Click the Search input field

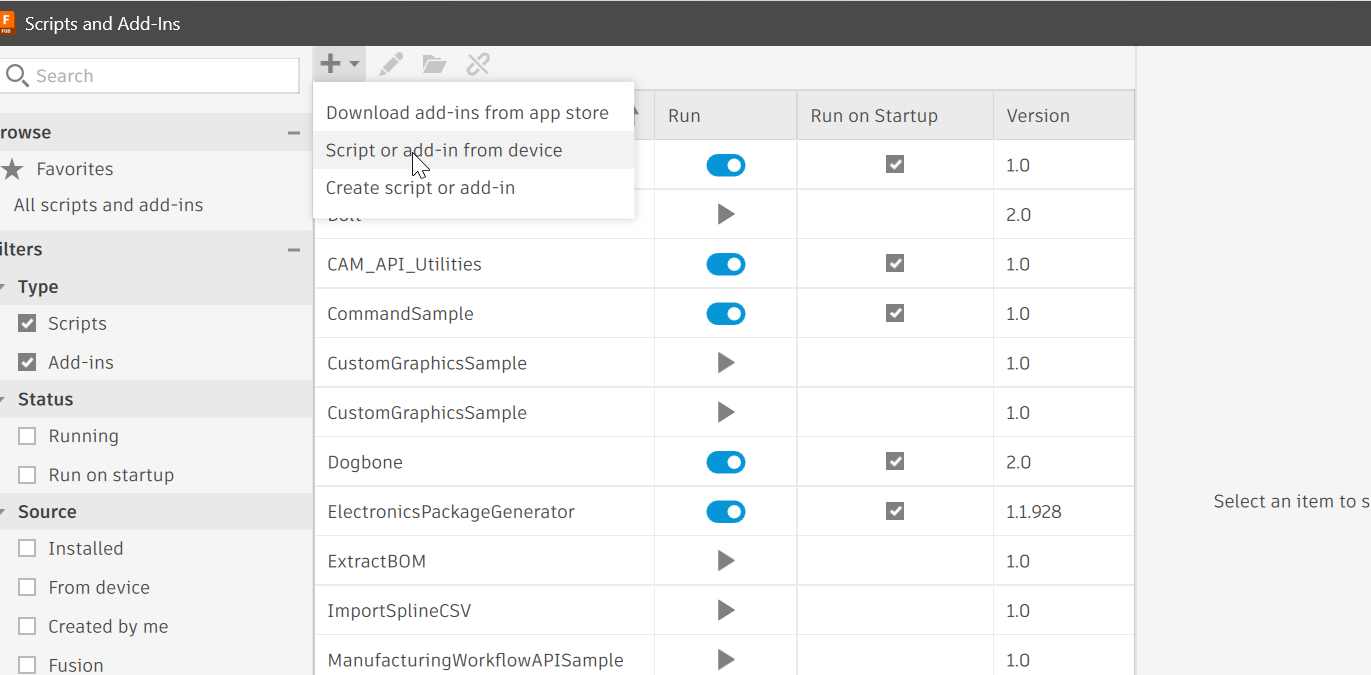[x=160, y=76]
